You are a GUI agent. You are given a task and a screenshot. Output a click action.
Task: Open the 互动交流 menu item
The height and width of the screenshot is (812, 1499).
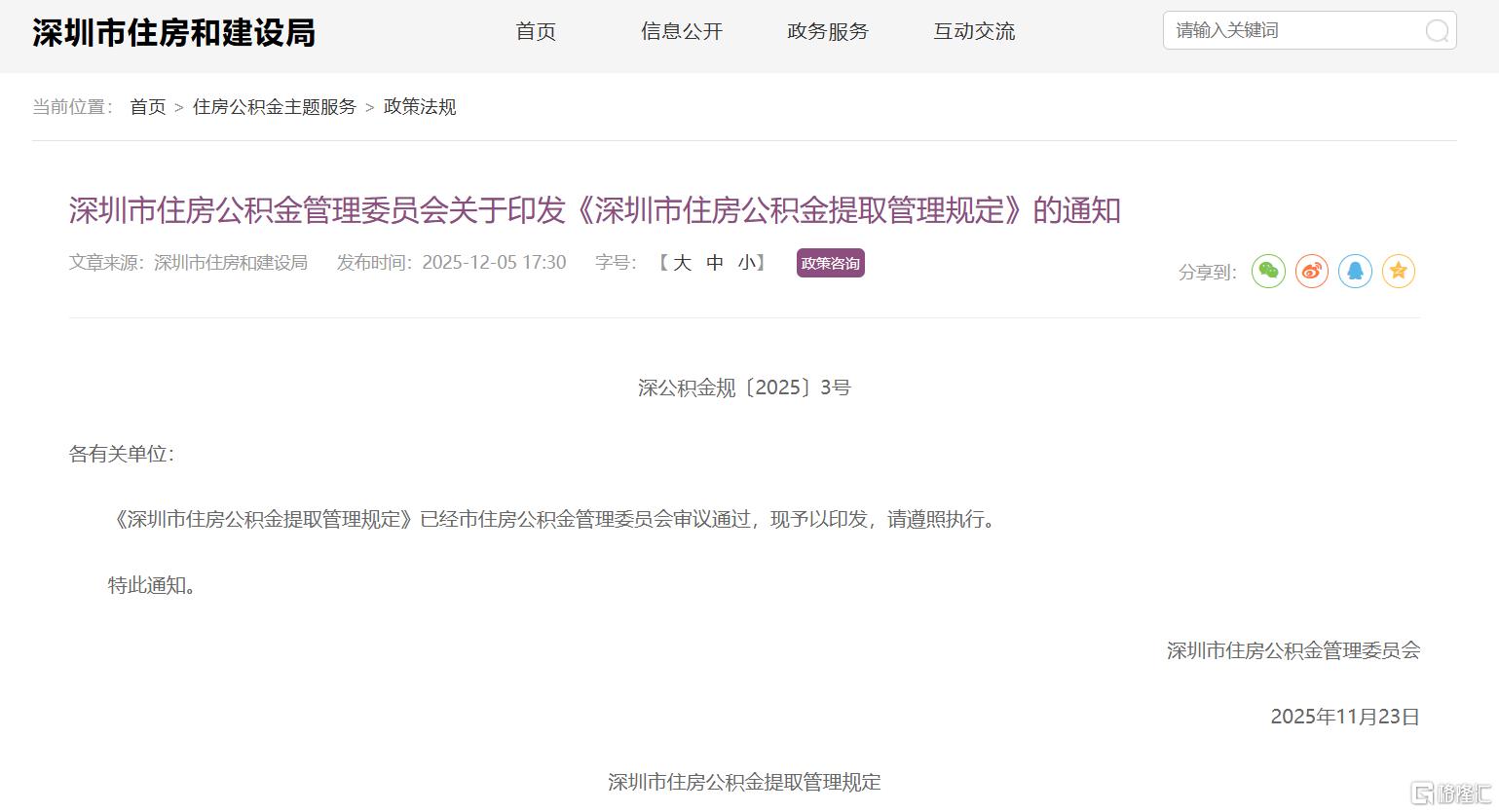pyautogui.click(x=974, y=32)
